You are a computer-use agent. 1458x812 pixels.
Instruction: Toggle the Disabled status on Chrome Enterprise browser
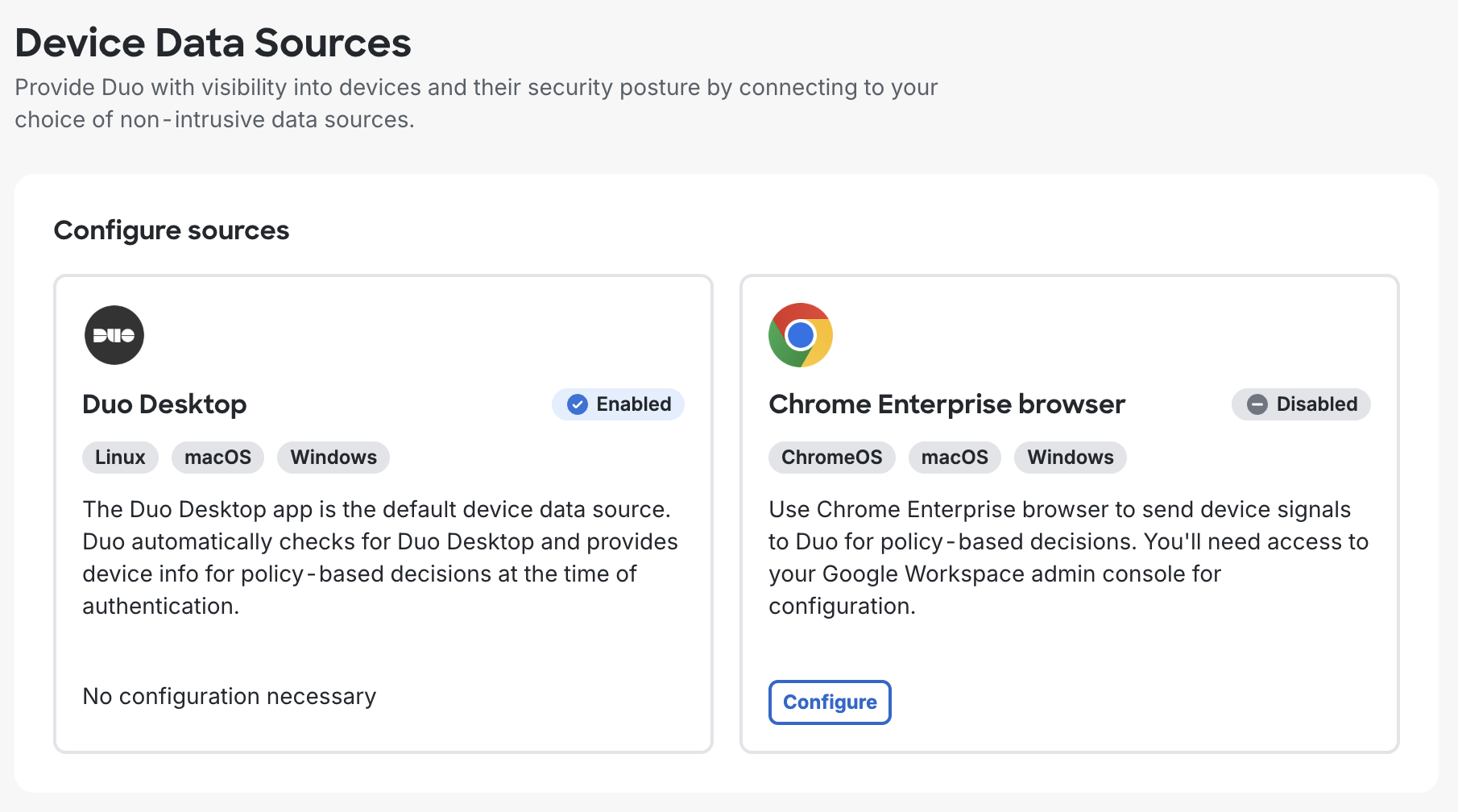point(1300,404)
